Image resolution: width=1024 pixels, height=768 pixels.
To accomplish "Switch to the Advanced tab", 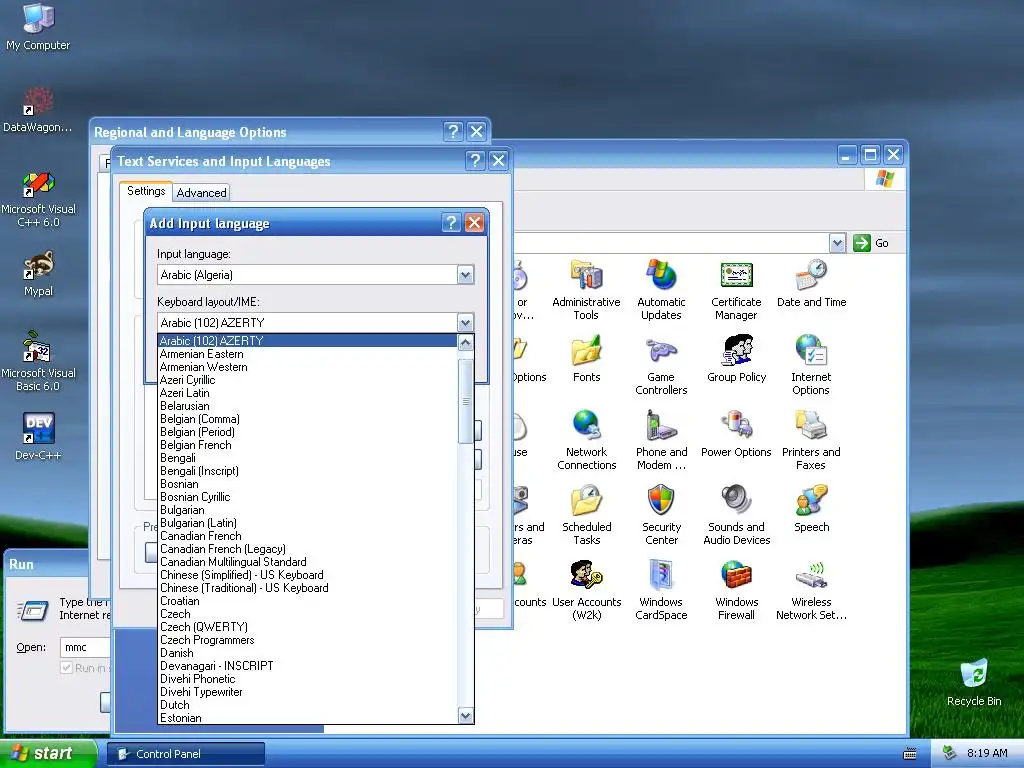I will coord(201,193).
